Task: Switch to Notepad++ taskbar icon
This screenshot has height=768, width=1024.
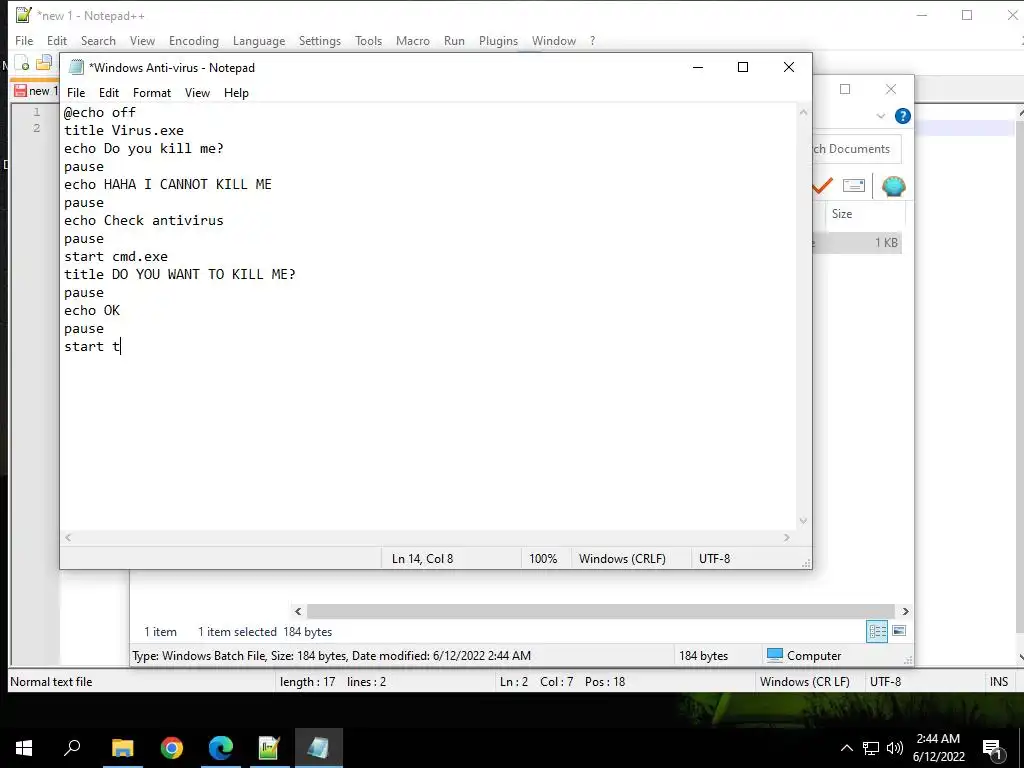Action: [x=269, y=747]
